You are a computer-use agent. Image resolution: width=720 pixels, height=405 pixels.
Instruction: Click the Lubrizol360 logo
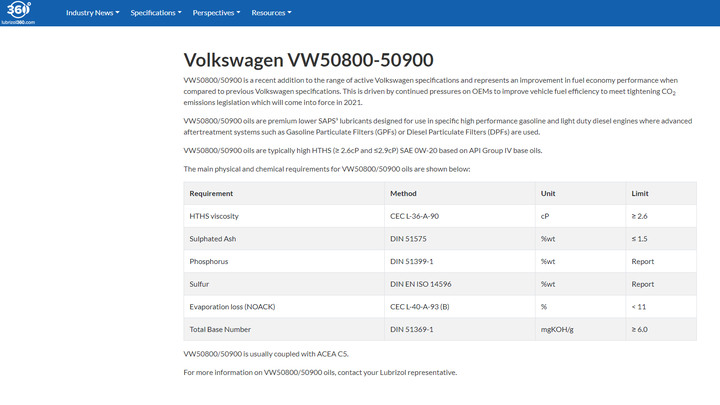[18, 12]
